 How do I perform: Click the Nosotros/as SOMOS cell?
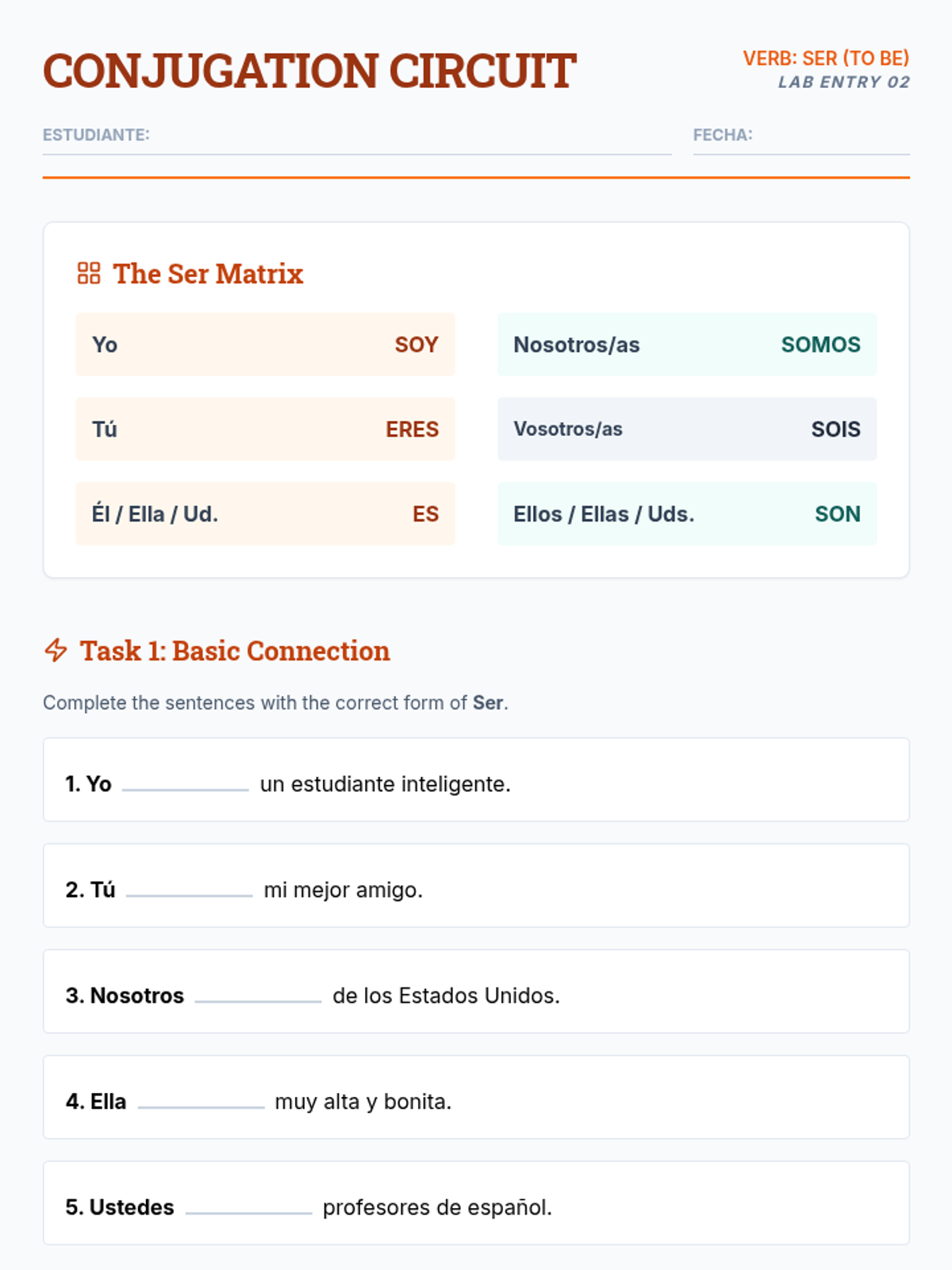687,344
